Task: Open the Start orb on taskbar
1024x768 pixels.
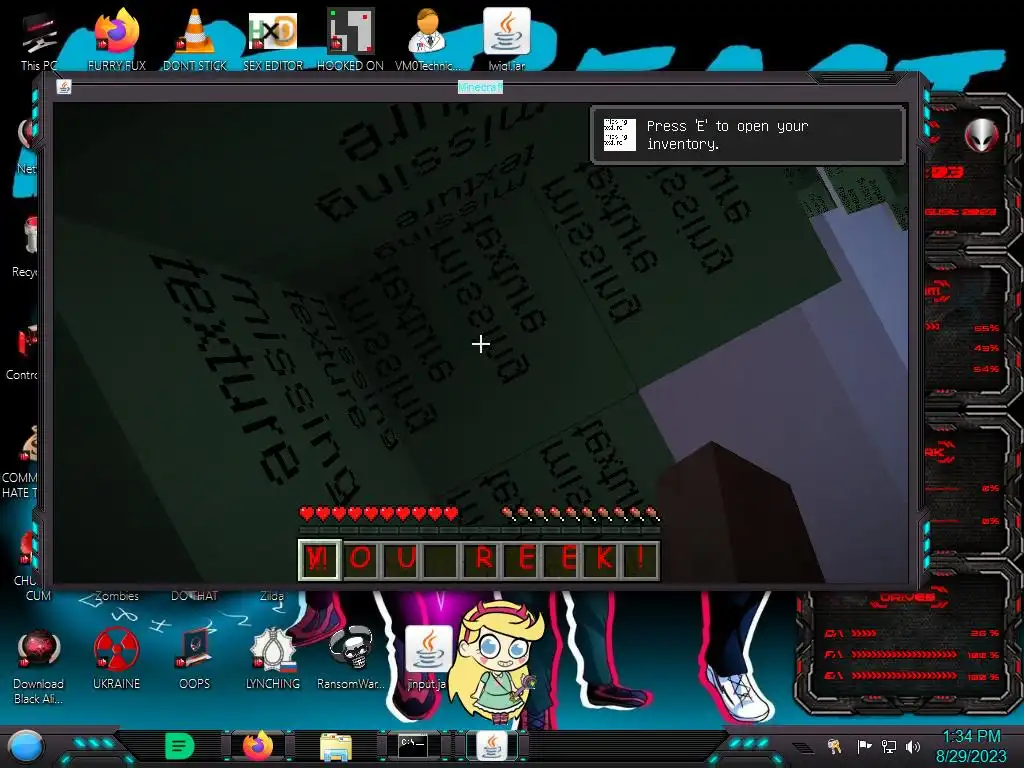Action: (x=26, y=747)
